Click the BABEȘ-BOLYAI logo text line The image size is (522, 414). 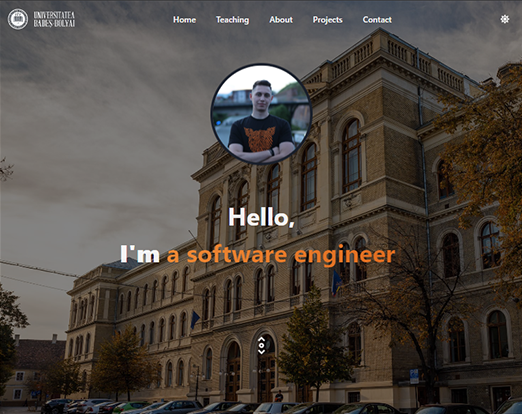[54, 23]
